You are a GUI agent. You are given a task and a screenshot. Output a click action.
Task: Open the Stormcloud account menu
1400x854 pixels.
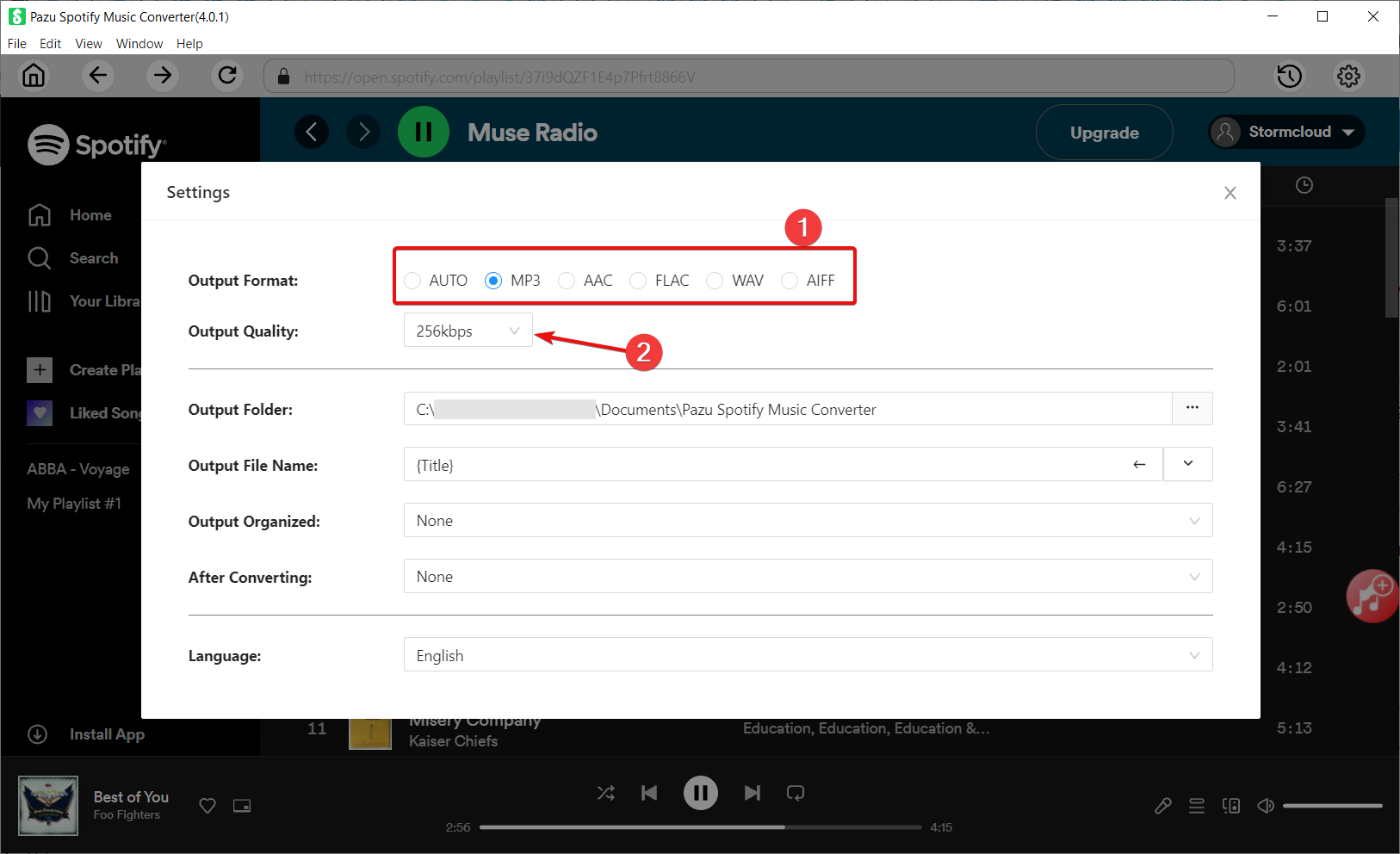coord(1286,132)
